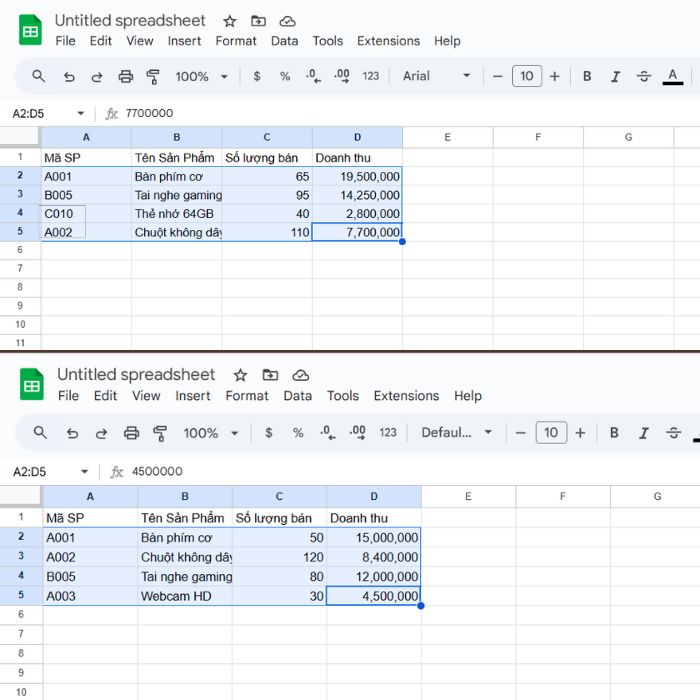Open more number formats 123 in top spreadsheet
The height and width of the screenshot is (700, 700).
tap(371, 76)
